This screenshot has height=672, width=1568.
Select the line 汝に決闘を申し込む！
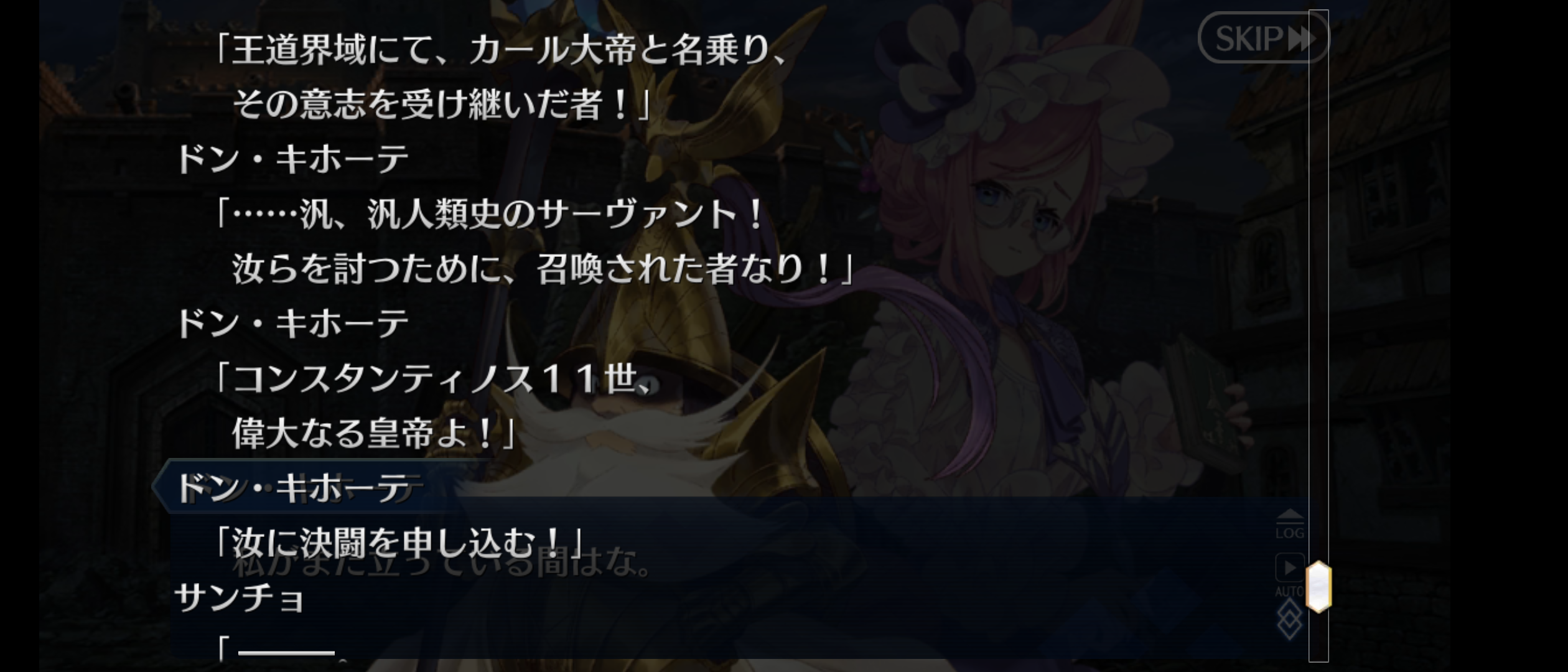point(398,543)
